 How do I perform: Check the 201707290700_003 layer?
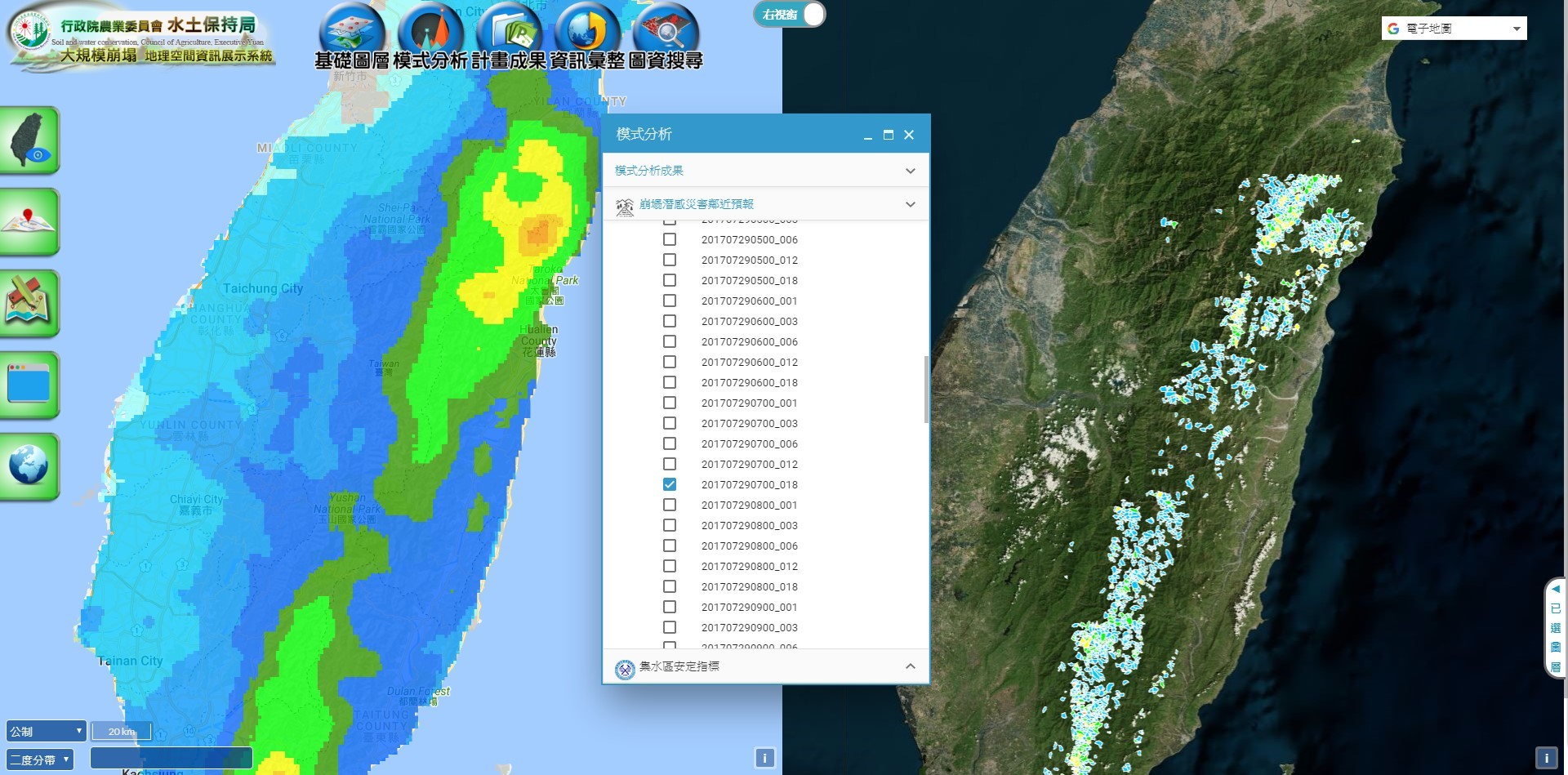[x=670, y=423]
